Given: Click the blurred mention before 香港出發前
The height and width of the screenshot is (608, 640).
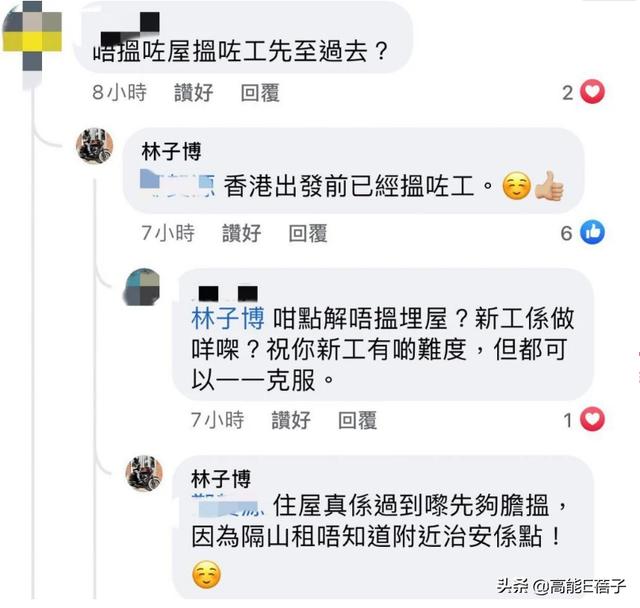Looking at the screenshot, I should 177,184.
